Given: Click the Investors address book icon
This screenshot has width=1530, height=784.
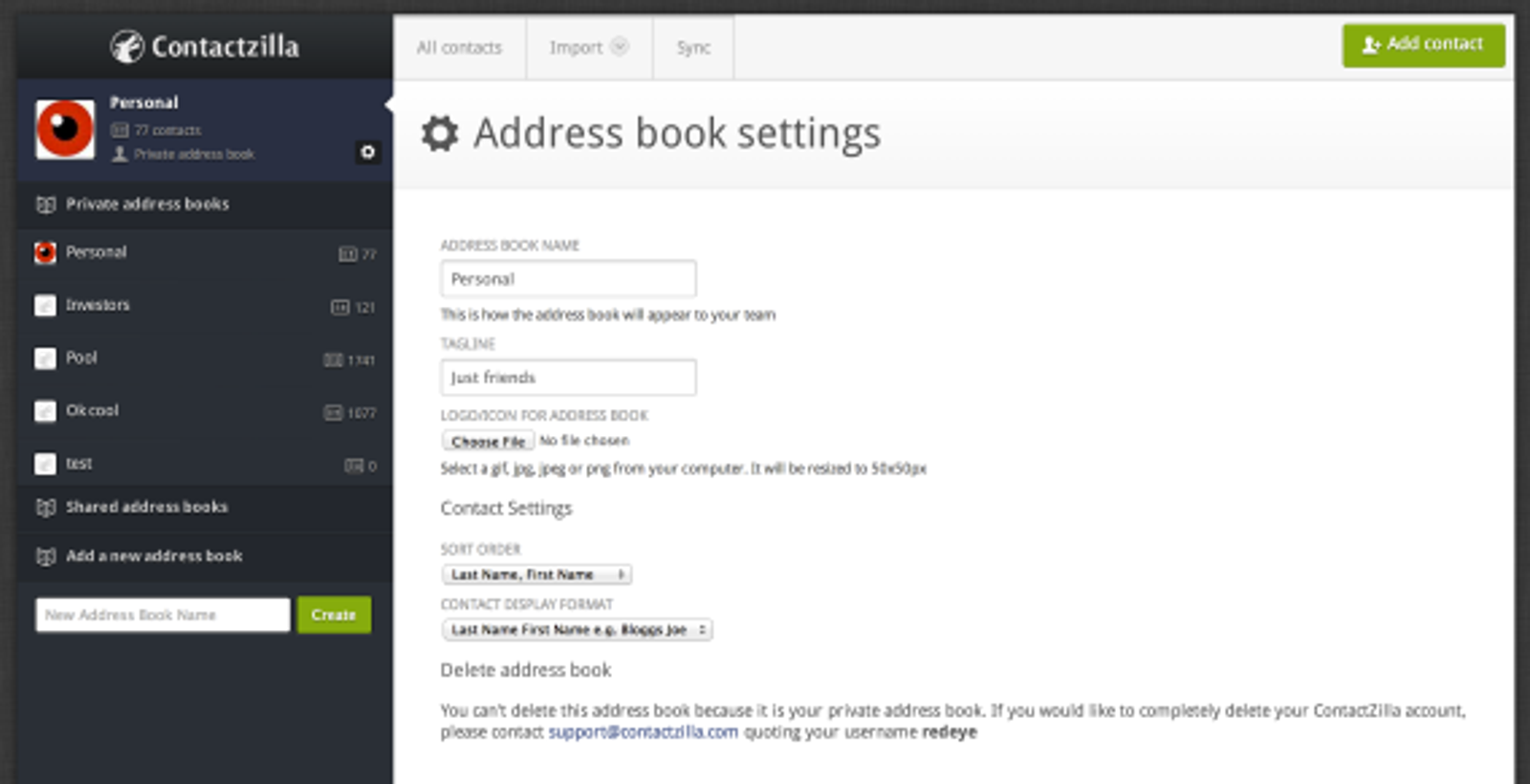Looking at the screenshot, I should 45,305.
